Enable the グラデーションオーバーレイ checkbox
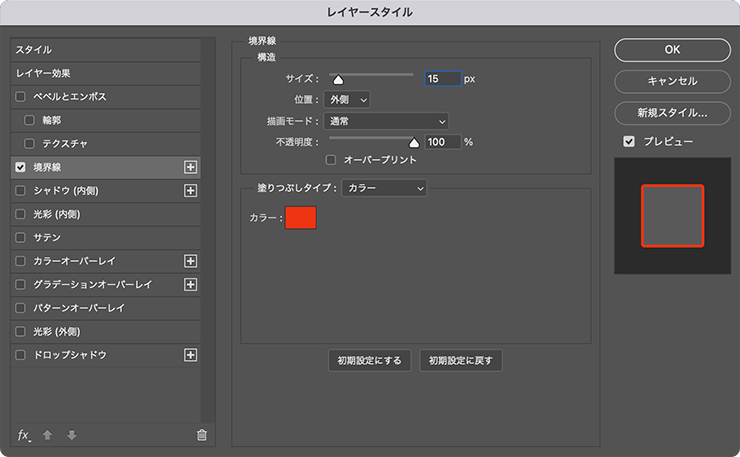740x457 pixels. 20,285
